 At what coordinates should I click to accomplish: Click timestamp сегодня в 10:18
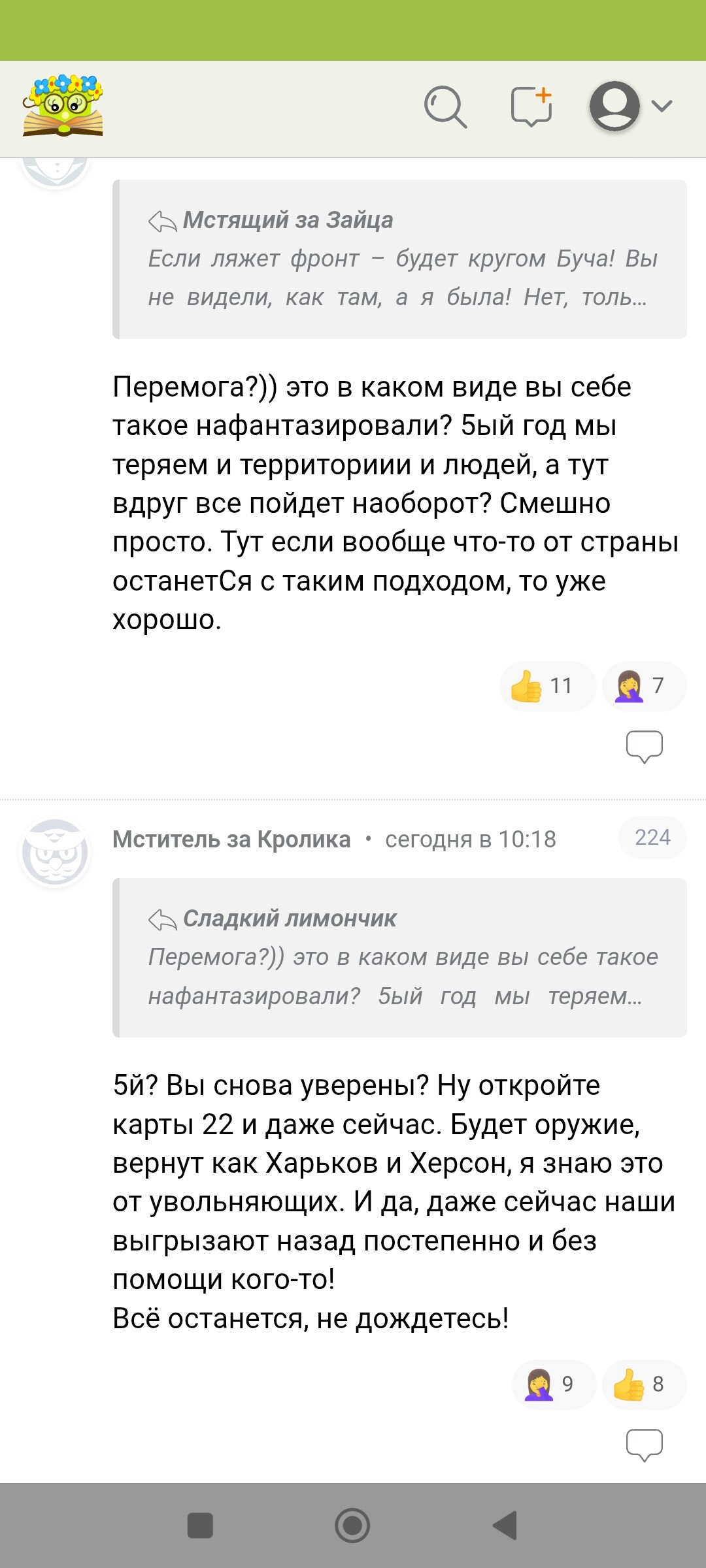coord(470,840)
